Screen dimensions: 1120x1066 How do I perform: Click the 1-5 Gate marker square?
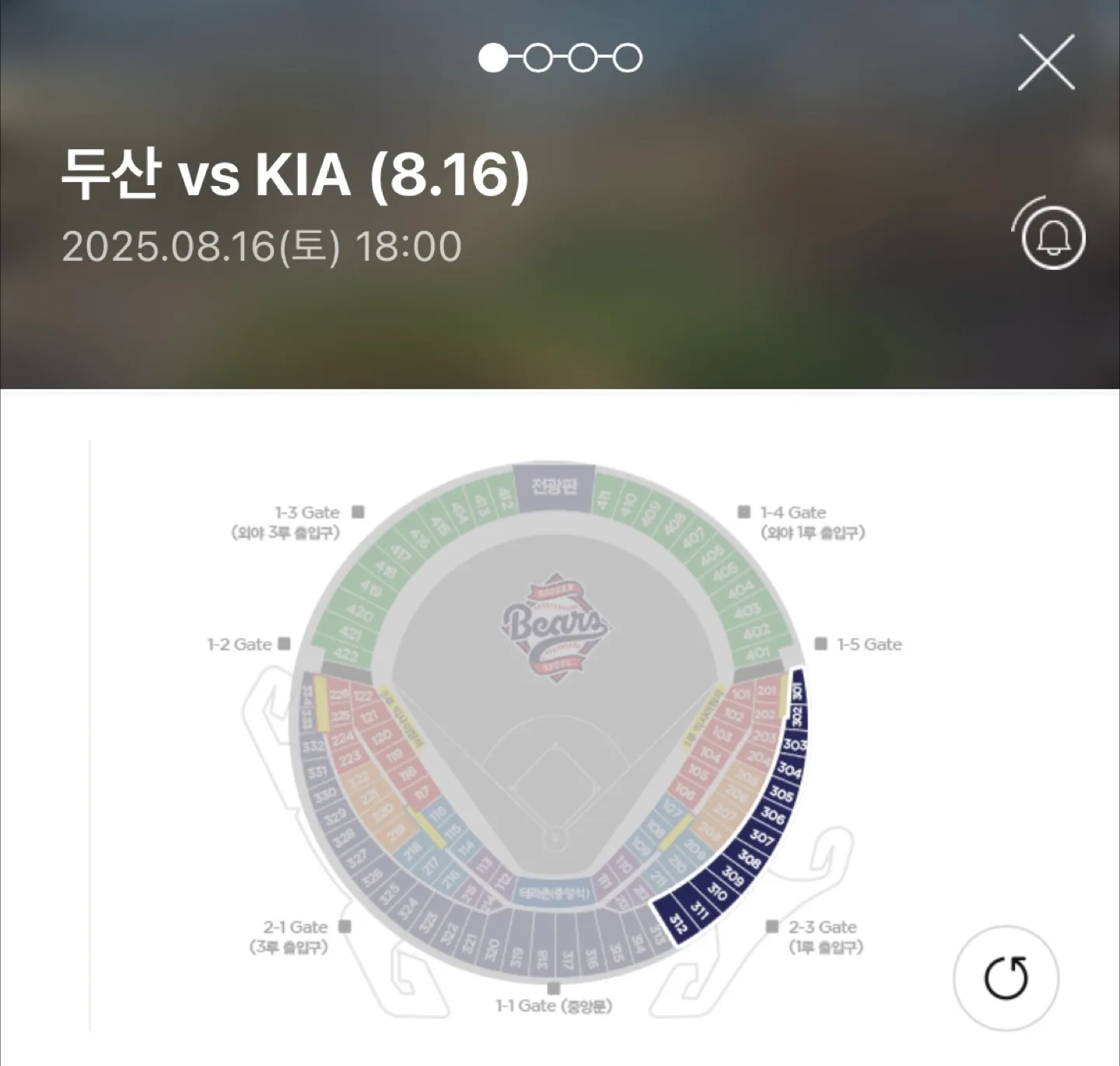tap(821, 644)
